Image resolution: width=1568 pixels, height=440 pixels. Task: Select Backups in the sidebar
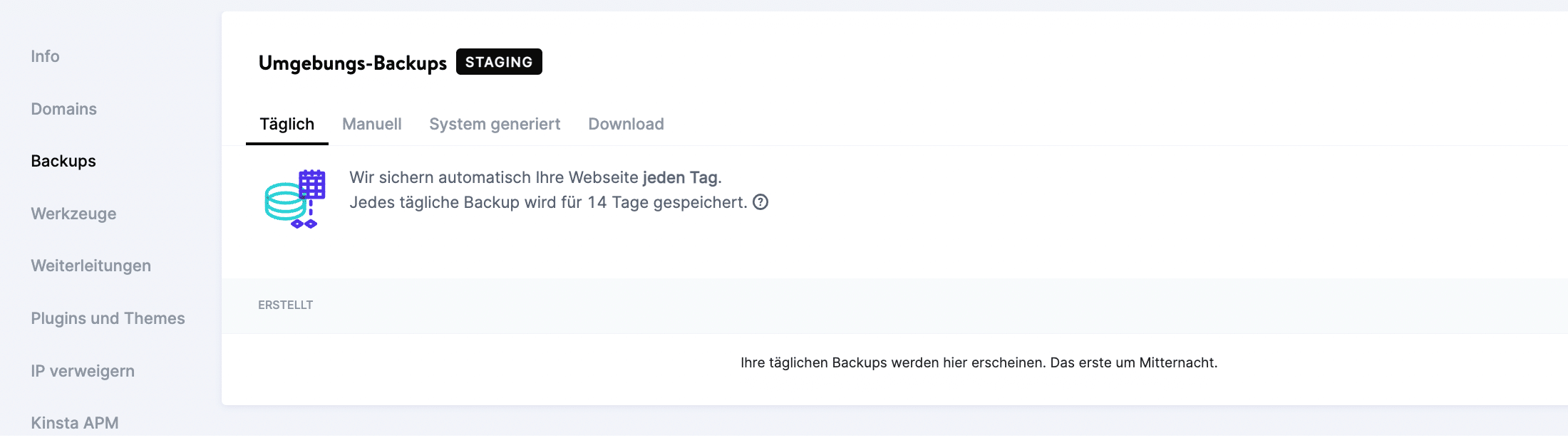(63, 161)
